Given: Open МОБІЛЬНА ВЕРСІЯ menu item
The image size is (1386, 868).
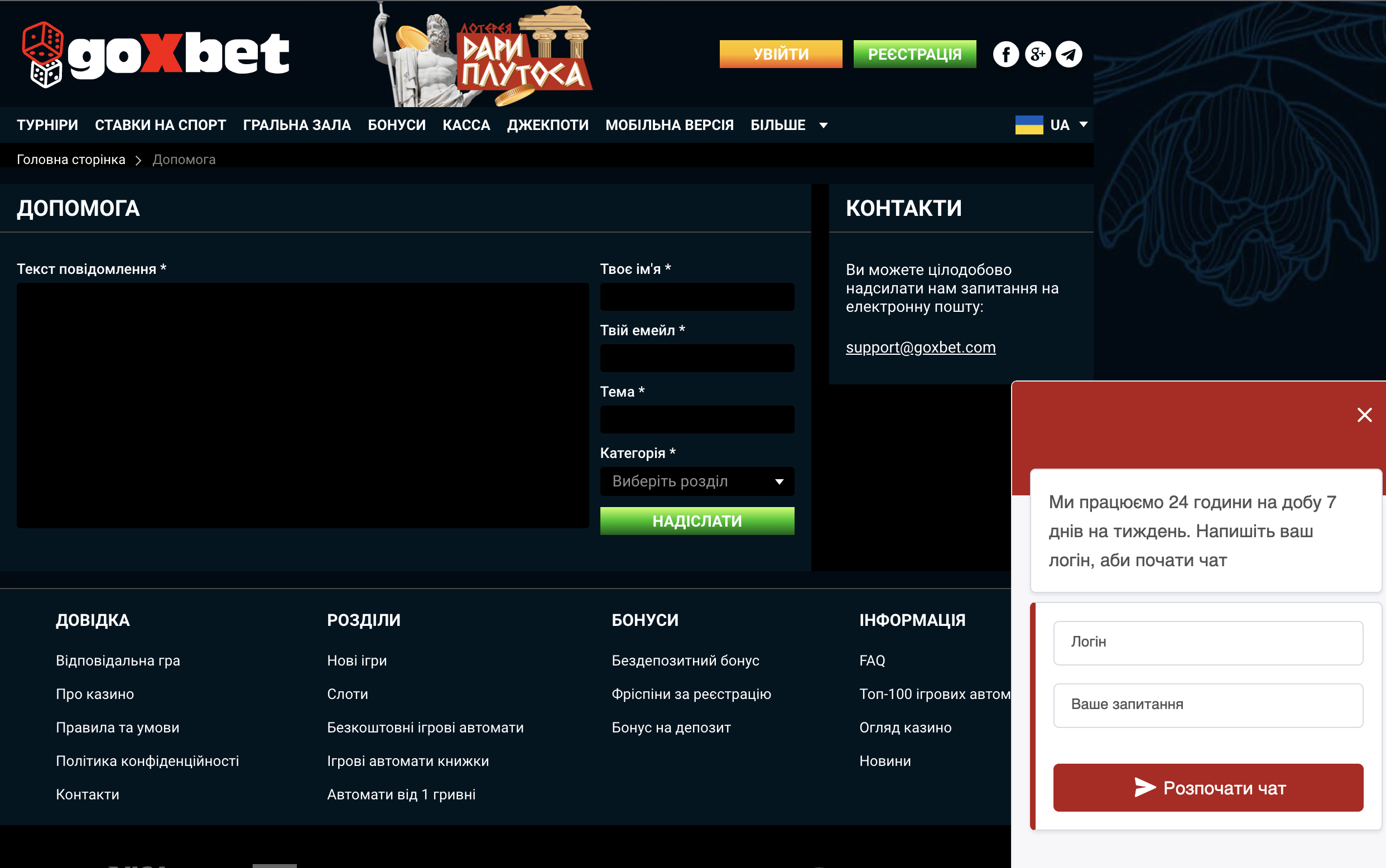Looking at the screenshot, I should (670, 125).
